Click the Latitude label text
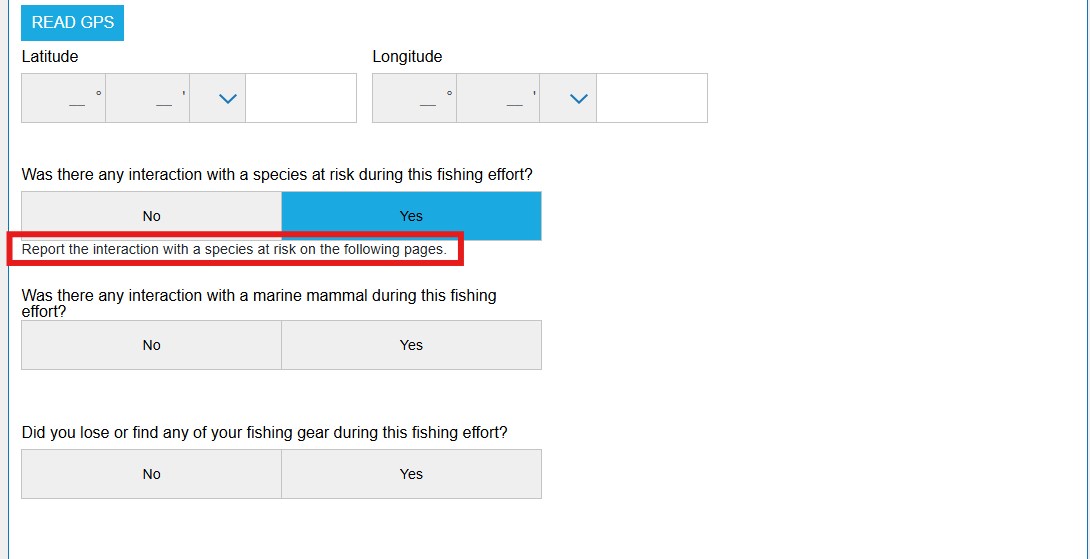 pyautogui.click(x=50, y=57)
